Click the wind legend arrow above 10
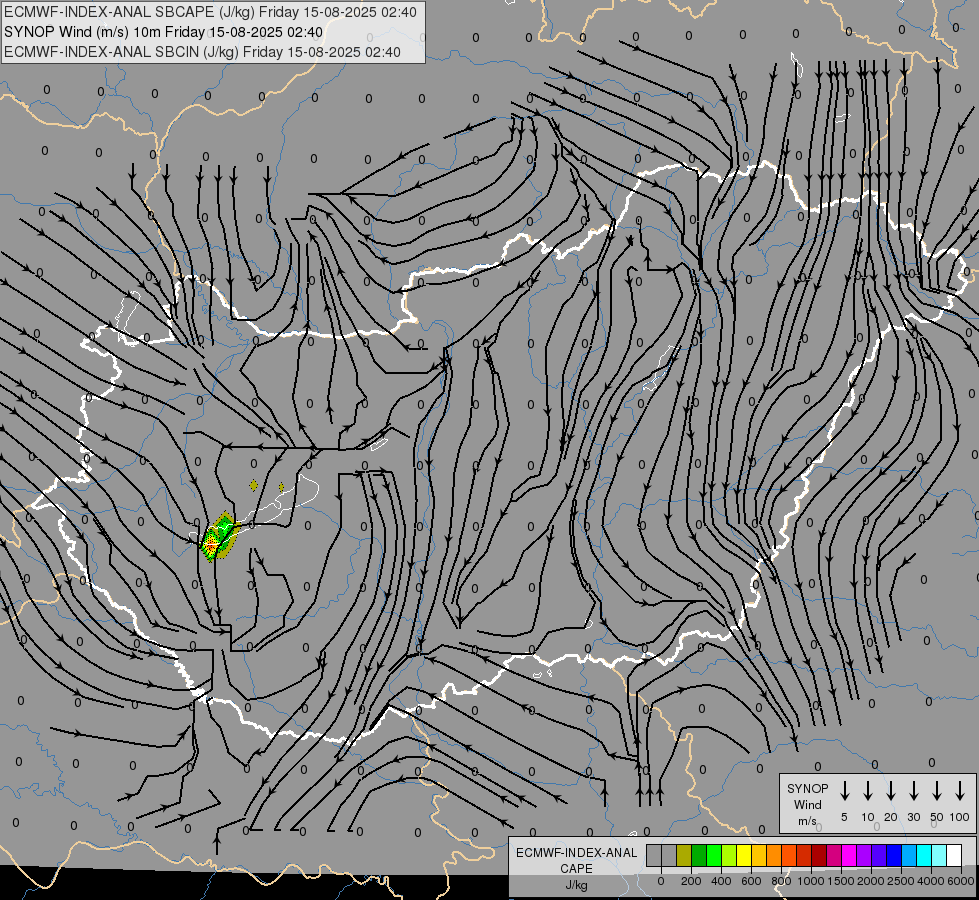Viewport: 979px width, 900px height. [x=867, y=790]
